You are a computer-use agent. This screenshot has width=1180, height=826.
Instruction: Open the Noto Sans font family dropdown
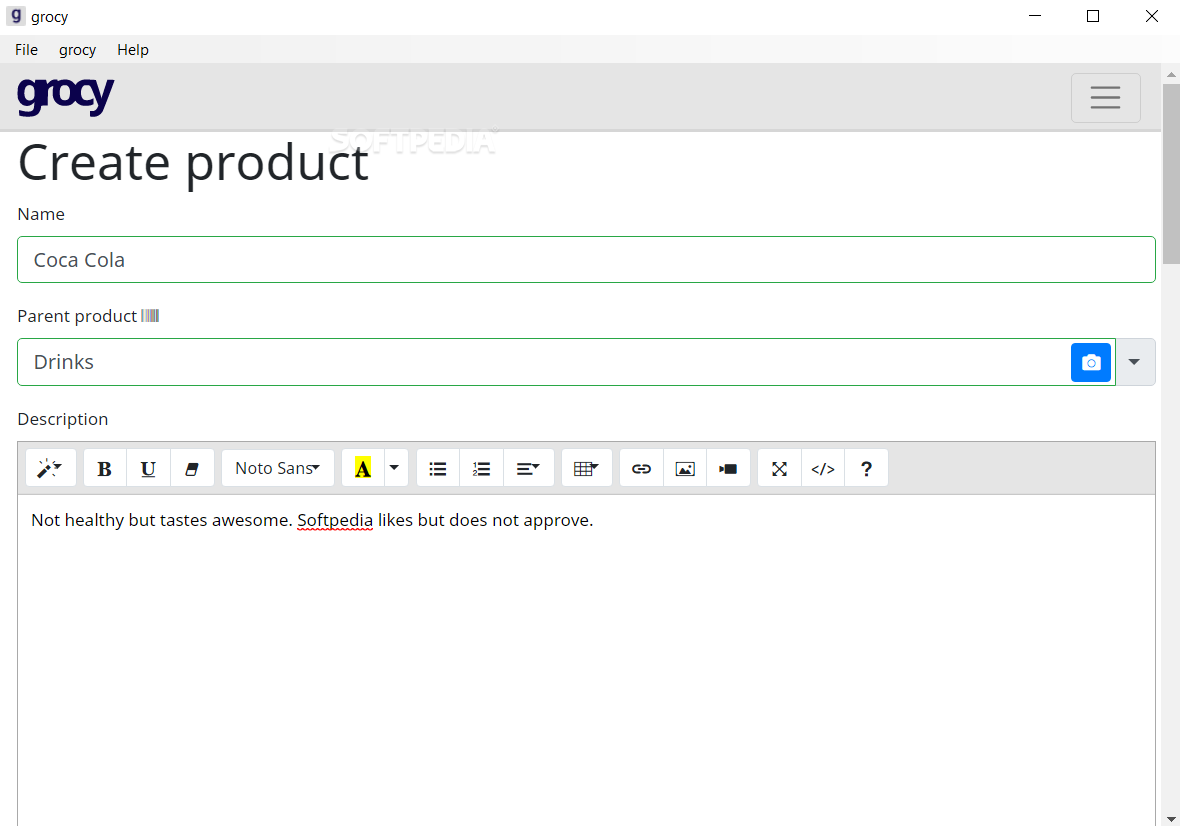click(x=278, y=468)
